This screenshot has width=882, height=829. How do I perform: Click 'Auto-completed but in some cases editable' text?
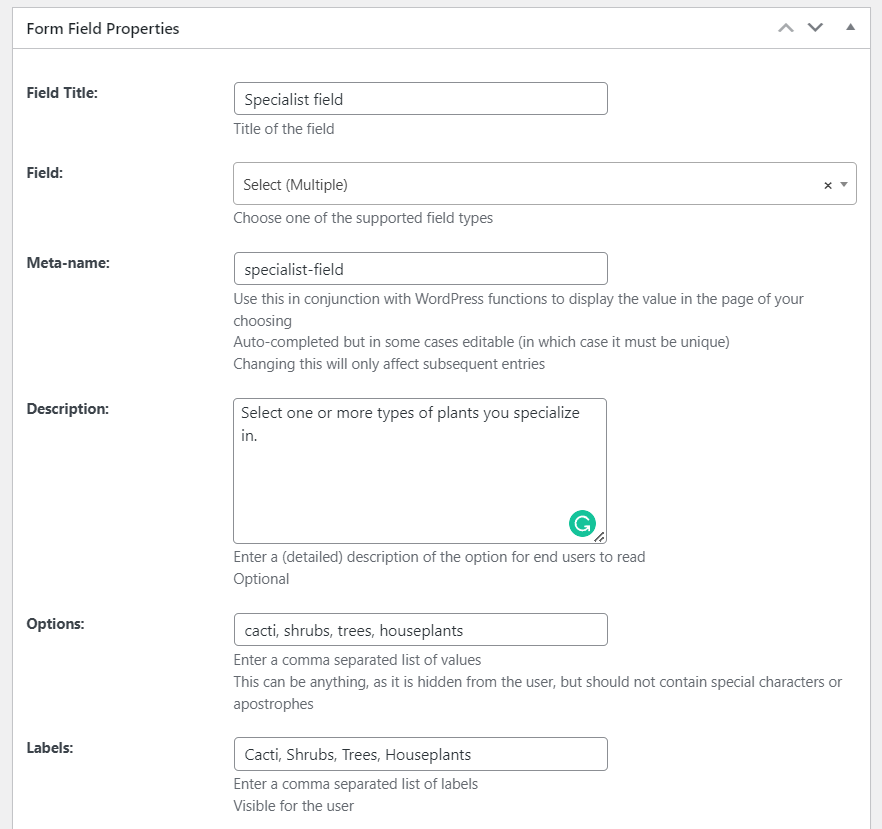[x=481, y=342]
